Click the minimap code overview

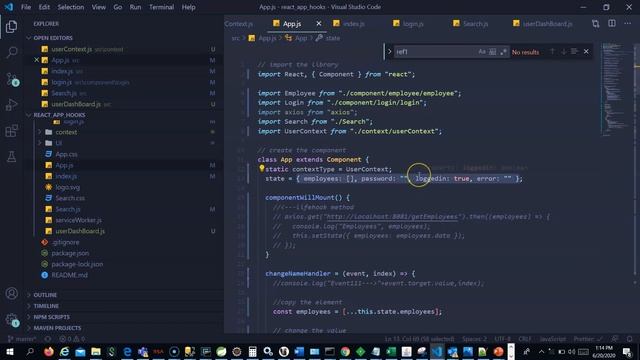616,89
